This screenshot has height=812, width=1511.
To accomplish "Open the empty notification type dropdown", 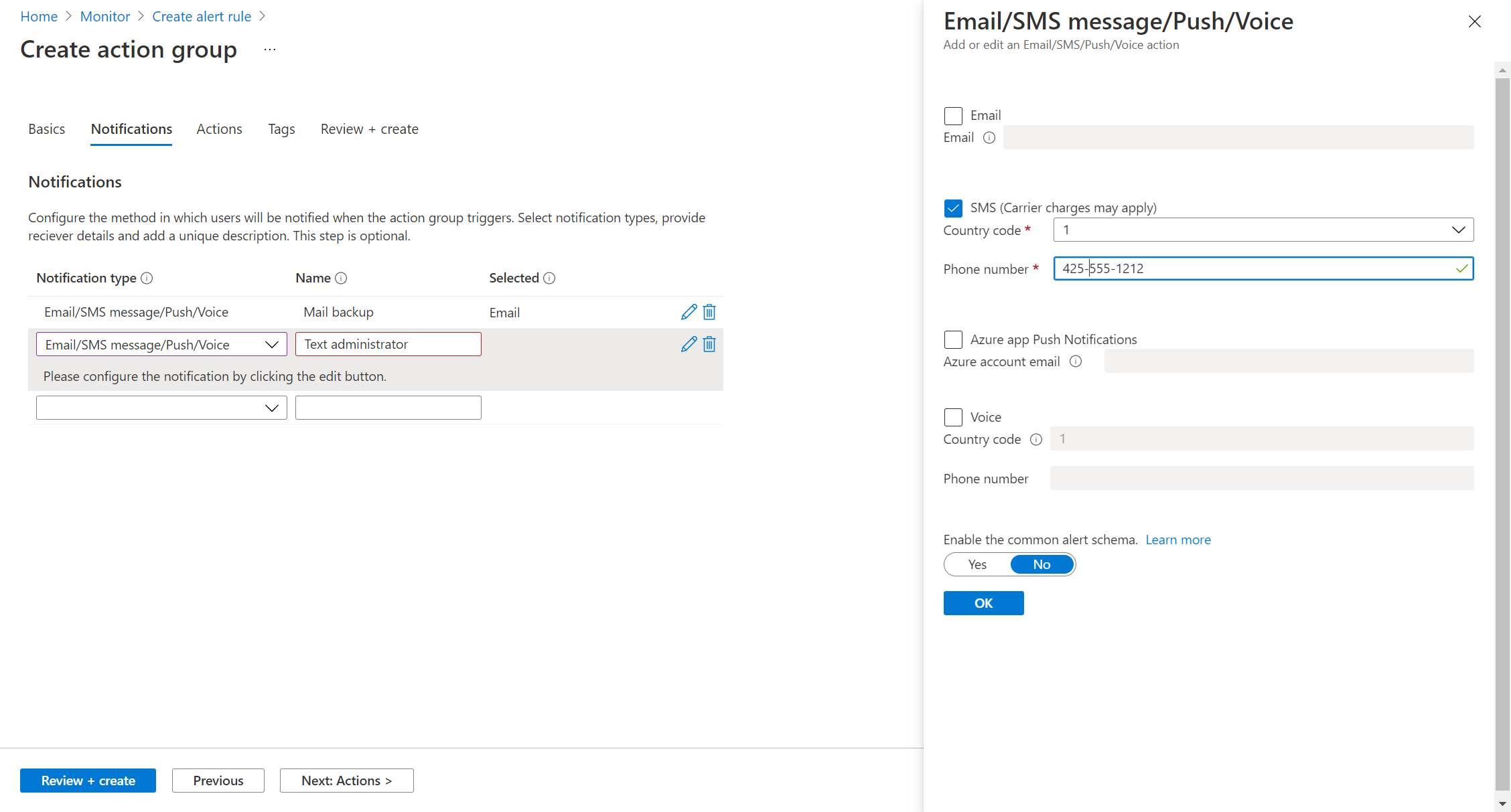I will pyautogui.click(x=161, y=408).
